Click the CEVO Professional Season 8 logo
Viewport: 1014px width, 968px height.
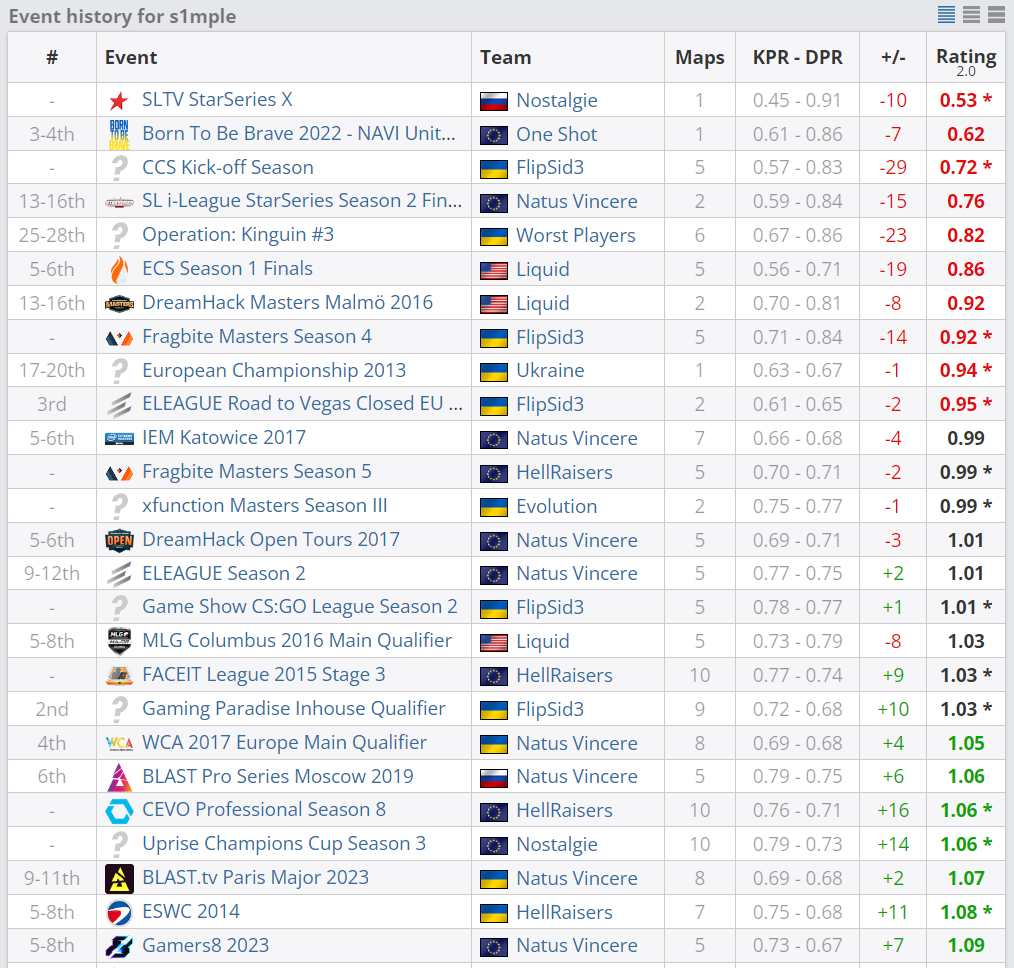click(x=119, y=810)
